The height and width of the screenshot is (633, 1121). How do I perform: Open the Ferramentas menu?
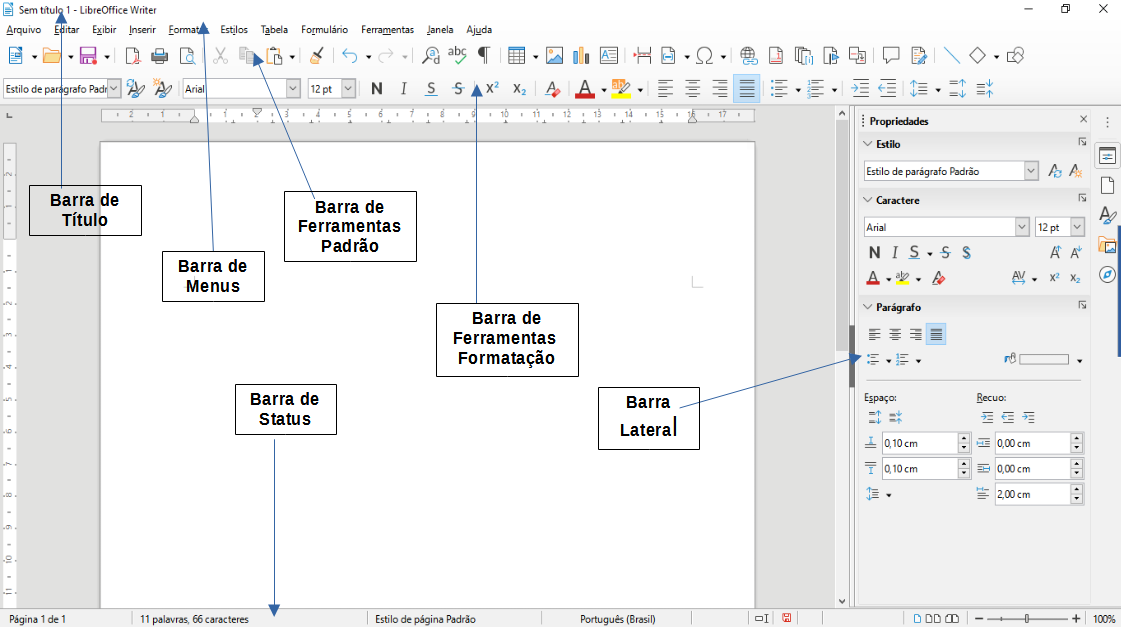click(x=387, y=29)
